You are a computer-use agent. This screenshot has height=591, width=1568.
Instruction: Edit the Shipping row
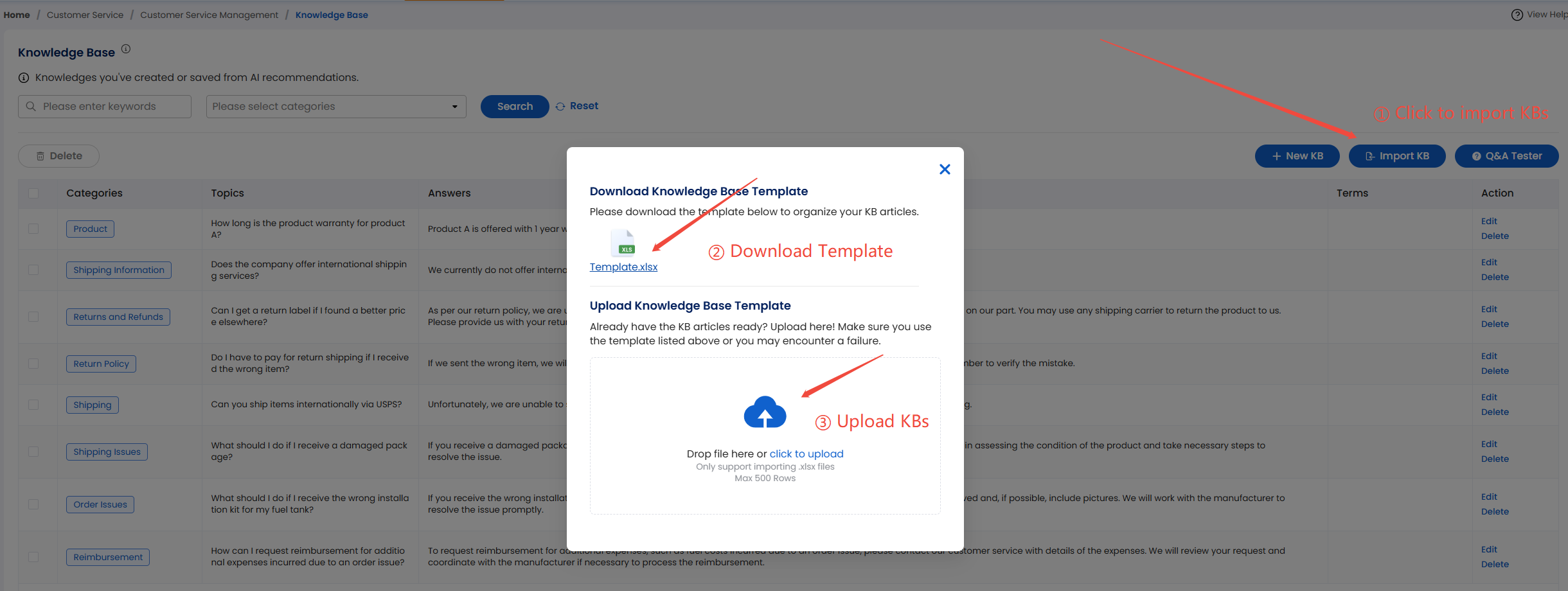tap(1489, 397)
